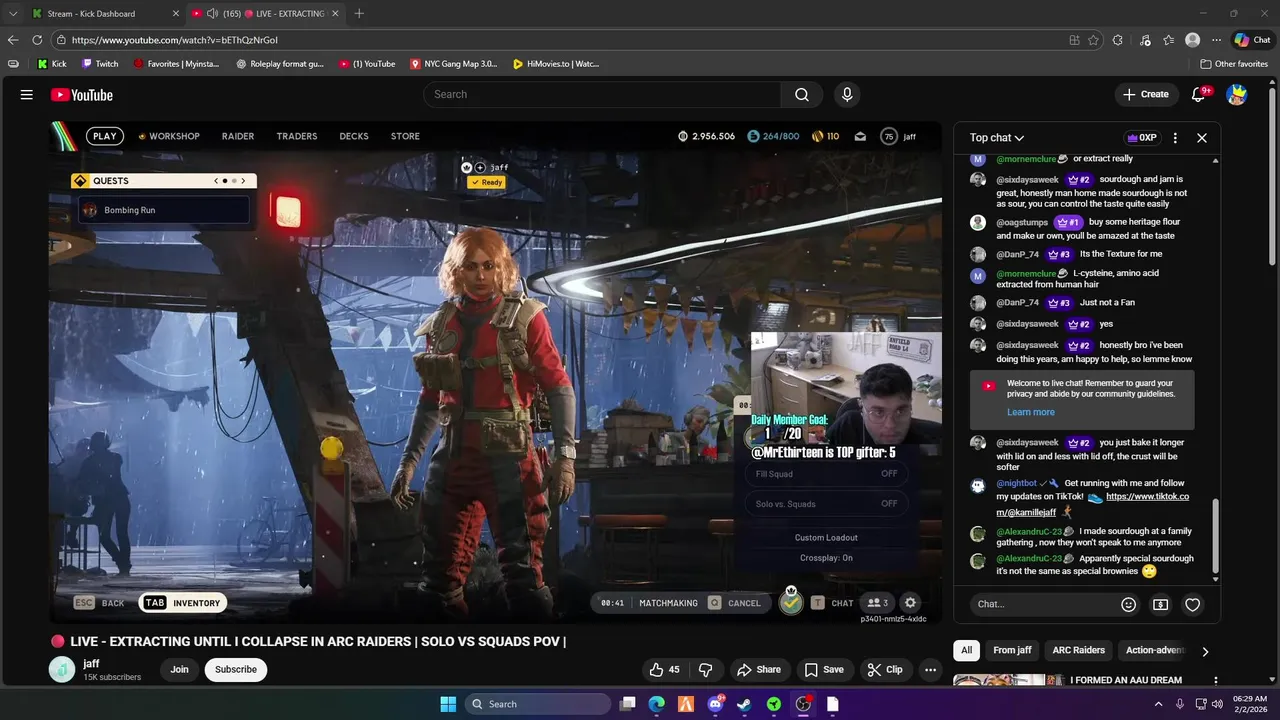Click the Create button in header

pyautogui.click(x=1146, y=94)
